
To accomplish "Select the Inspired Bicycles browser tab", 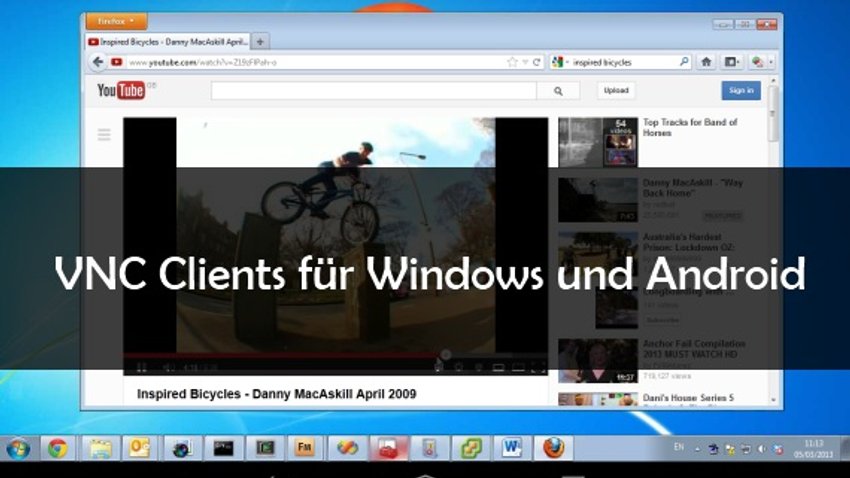I will 167,42.
